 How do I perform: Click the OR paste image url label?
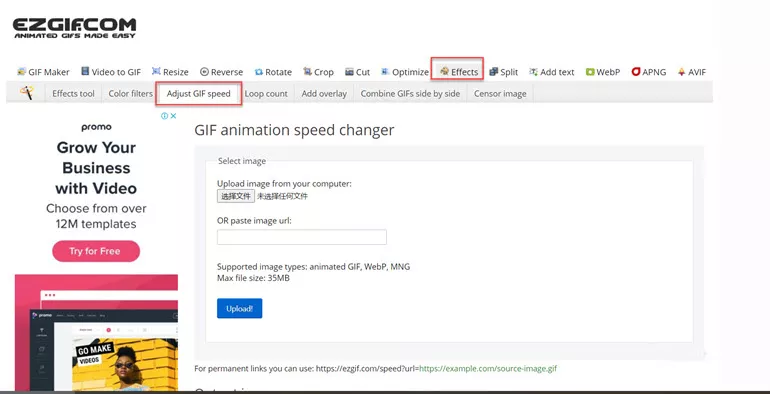pos(254,221)
